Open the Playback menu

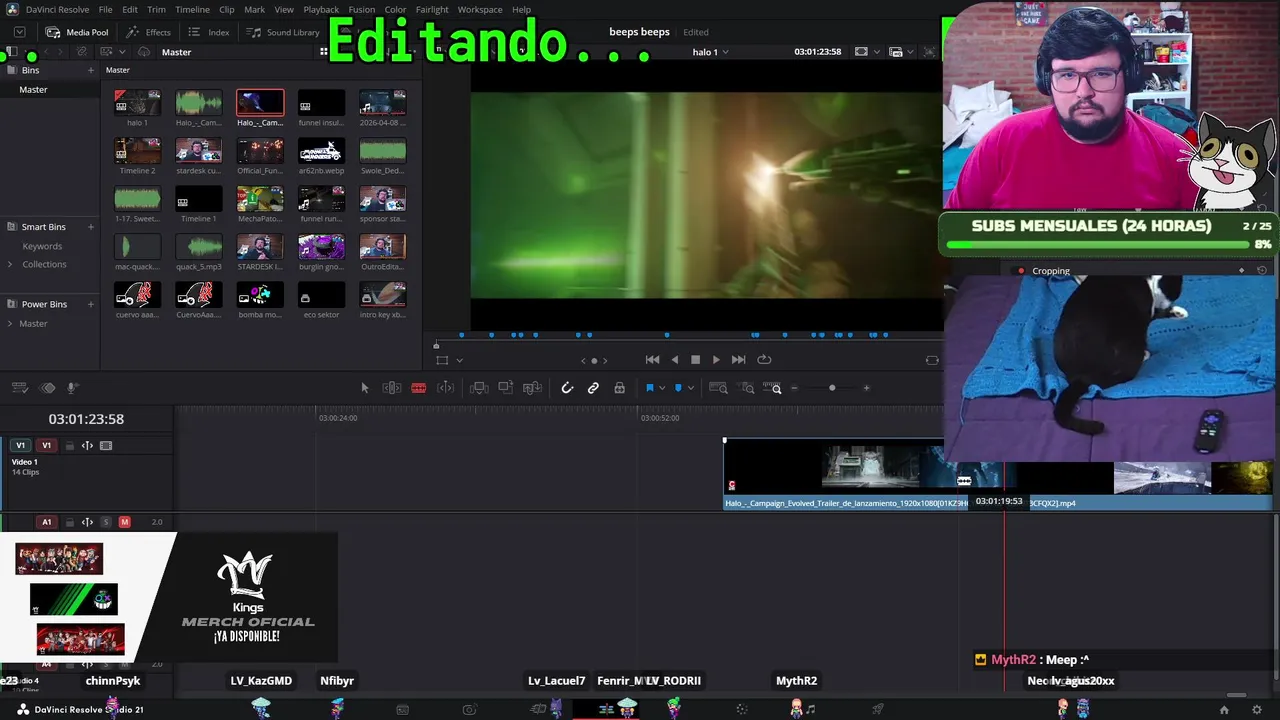(321, 10)
